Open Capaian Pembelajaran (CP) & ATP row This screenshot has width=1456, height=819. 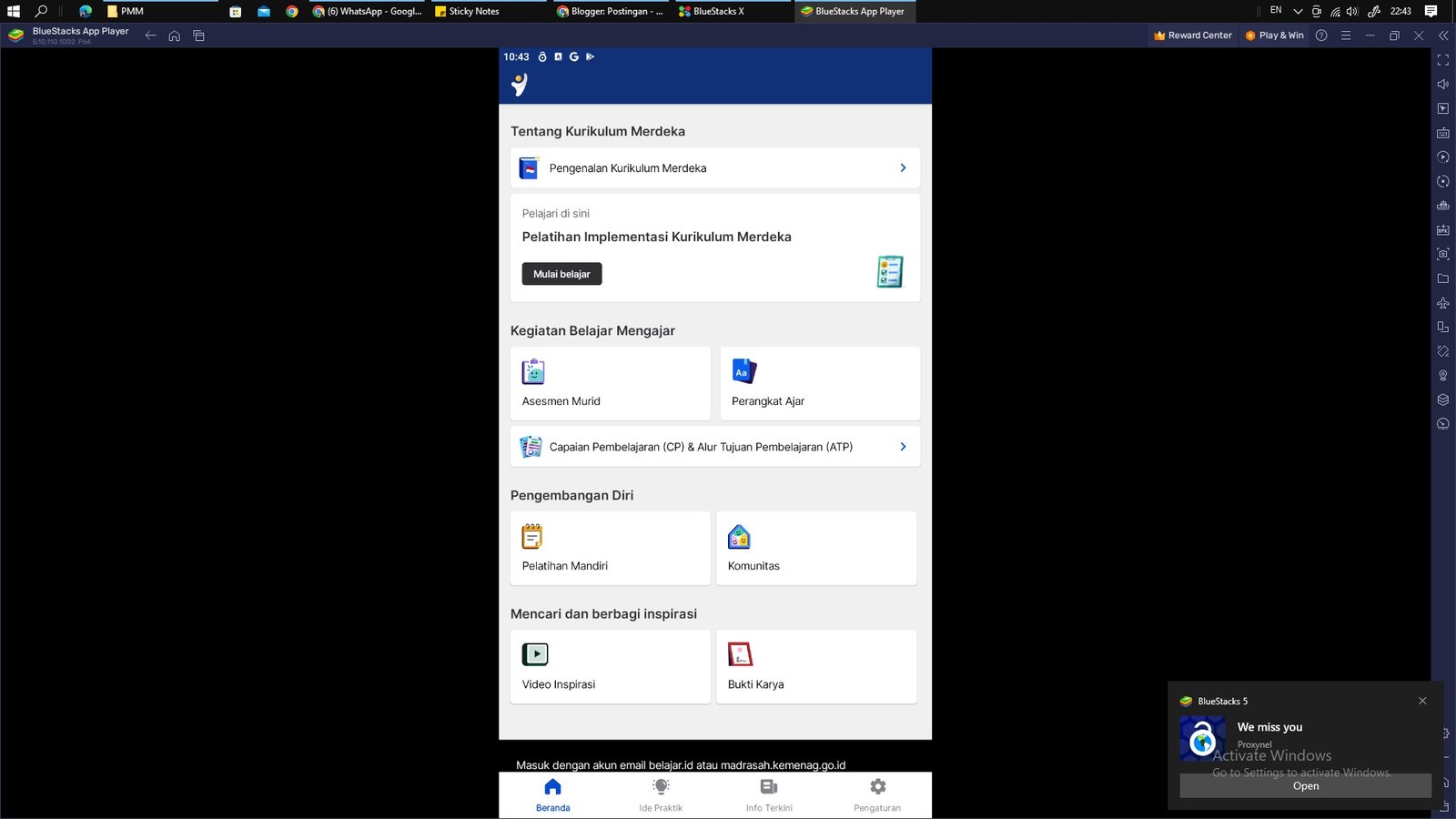click(715, 447)
